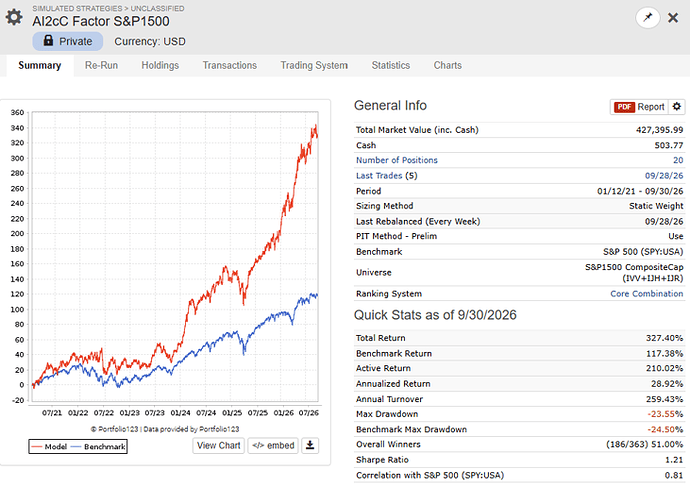Click the position count value 20
Viewport: 690px width, 487px height.
pyautogui.click(x=678, y=160)
